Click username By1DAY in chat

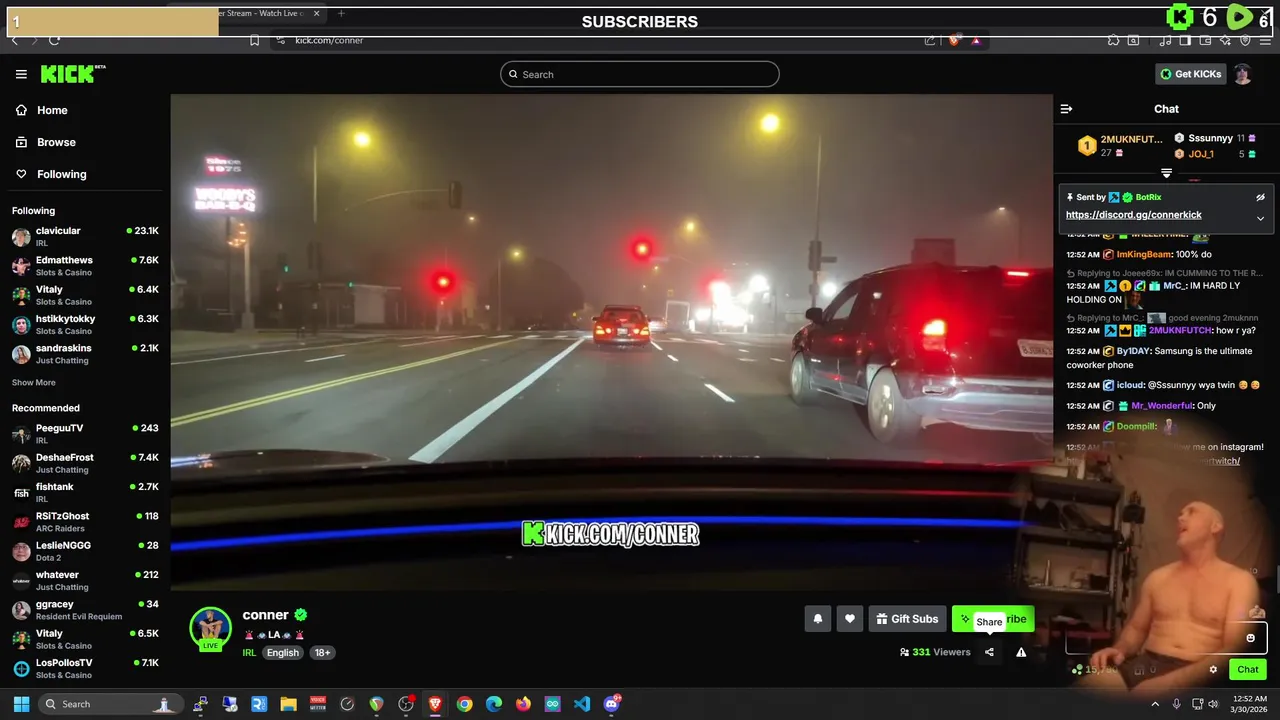1134,352
